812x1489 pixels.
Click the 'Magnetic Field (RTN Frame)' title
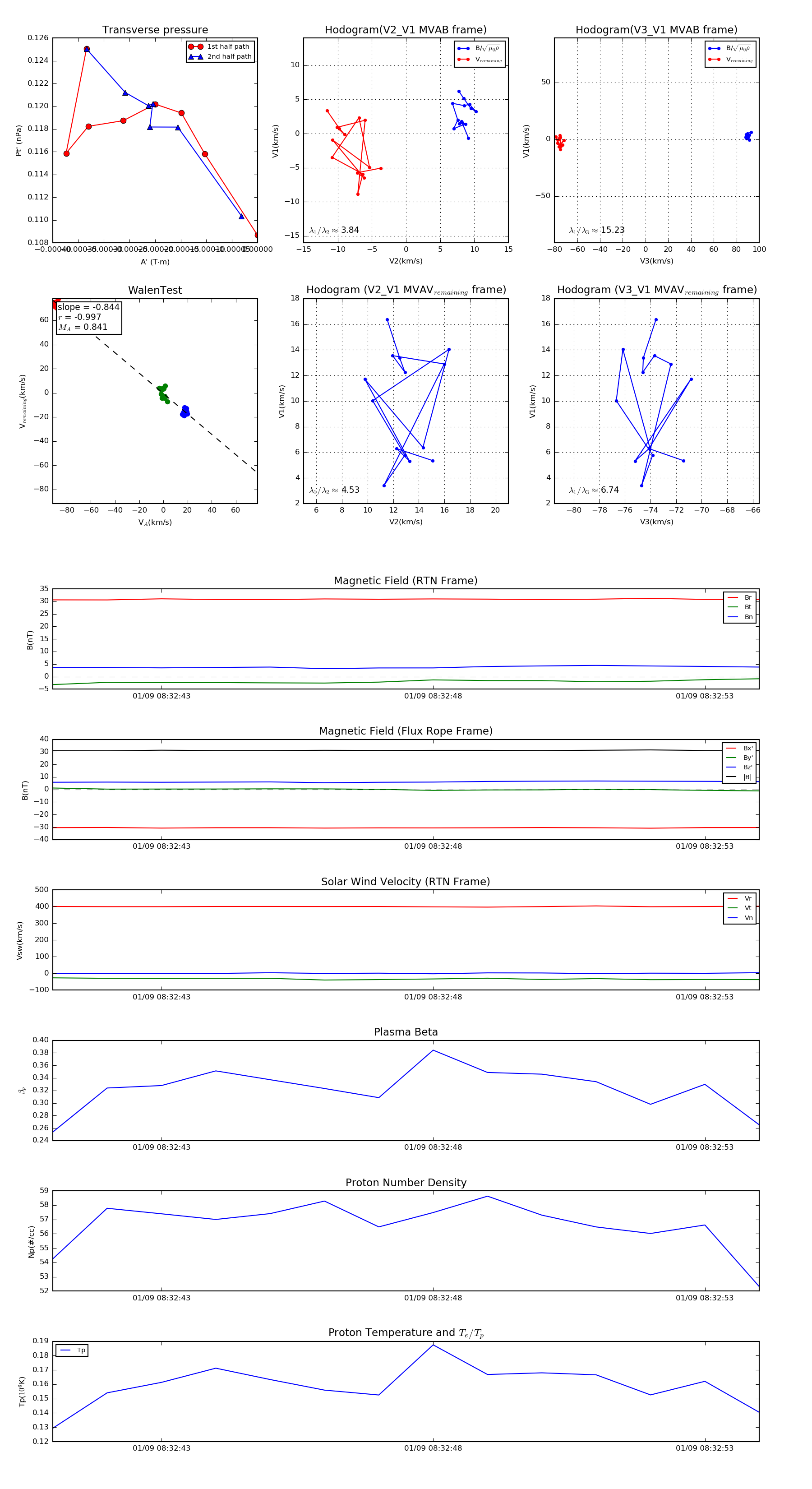pos(406,581)
